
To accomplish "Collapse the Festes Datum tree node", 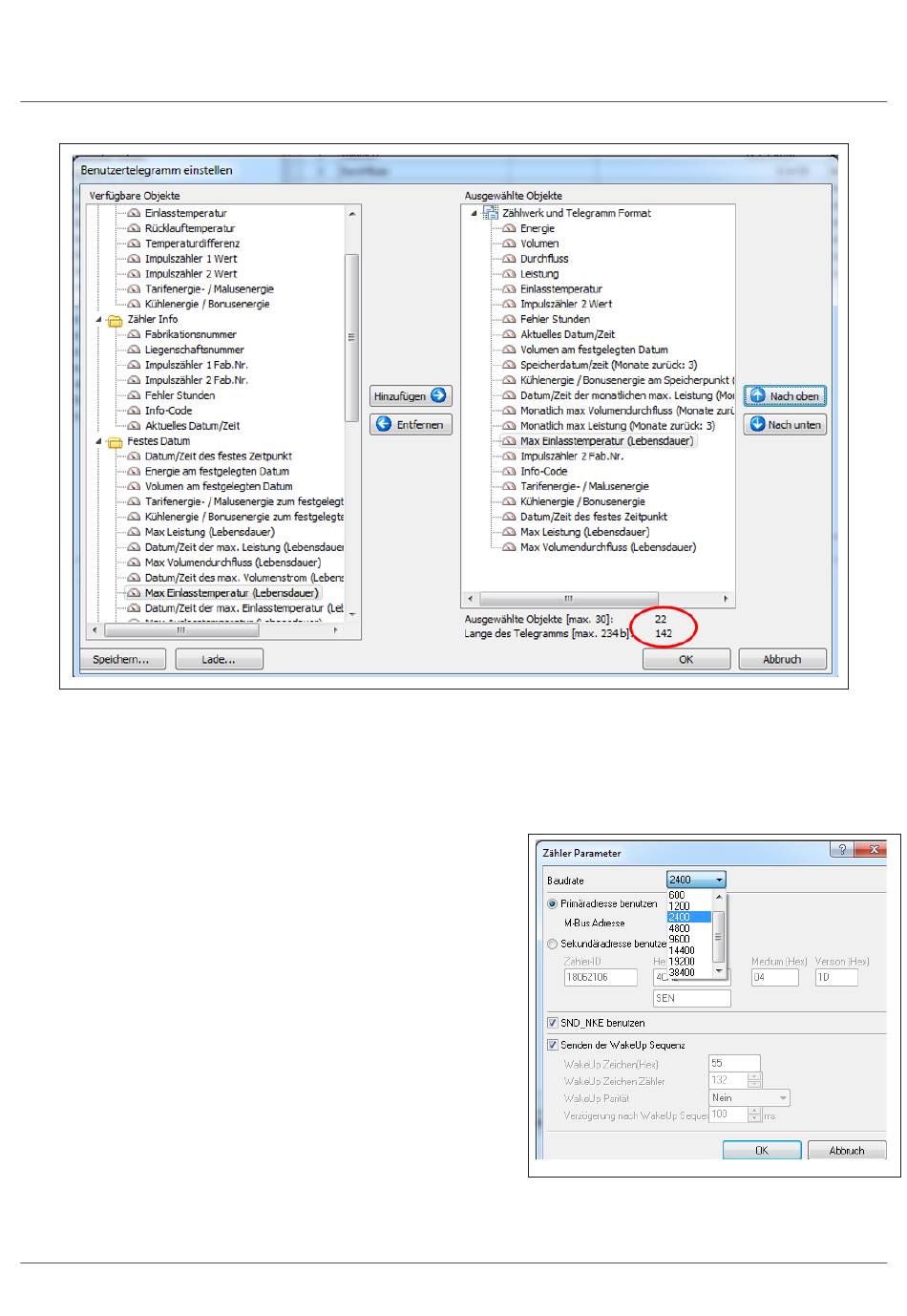I will [x=99, y=442].
